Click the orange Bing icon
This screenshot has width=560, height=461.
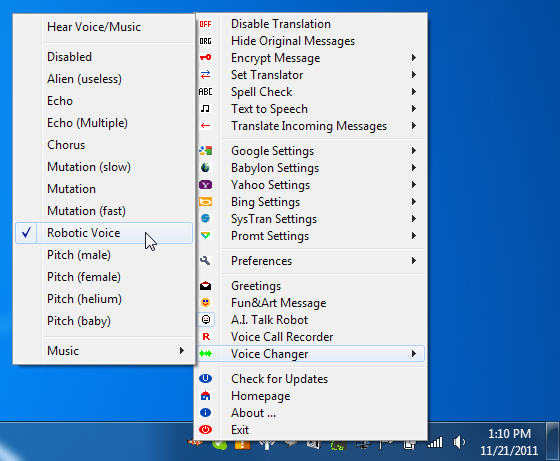(205, 202)
